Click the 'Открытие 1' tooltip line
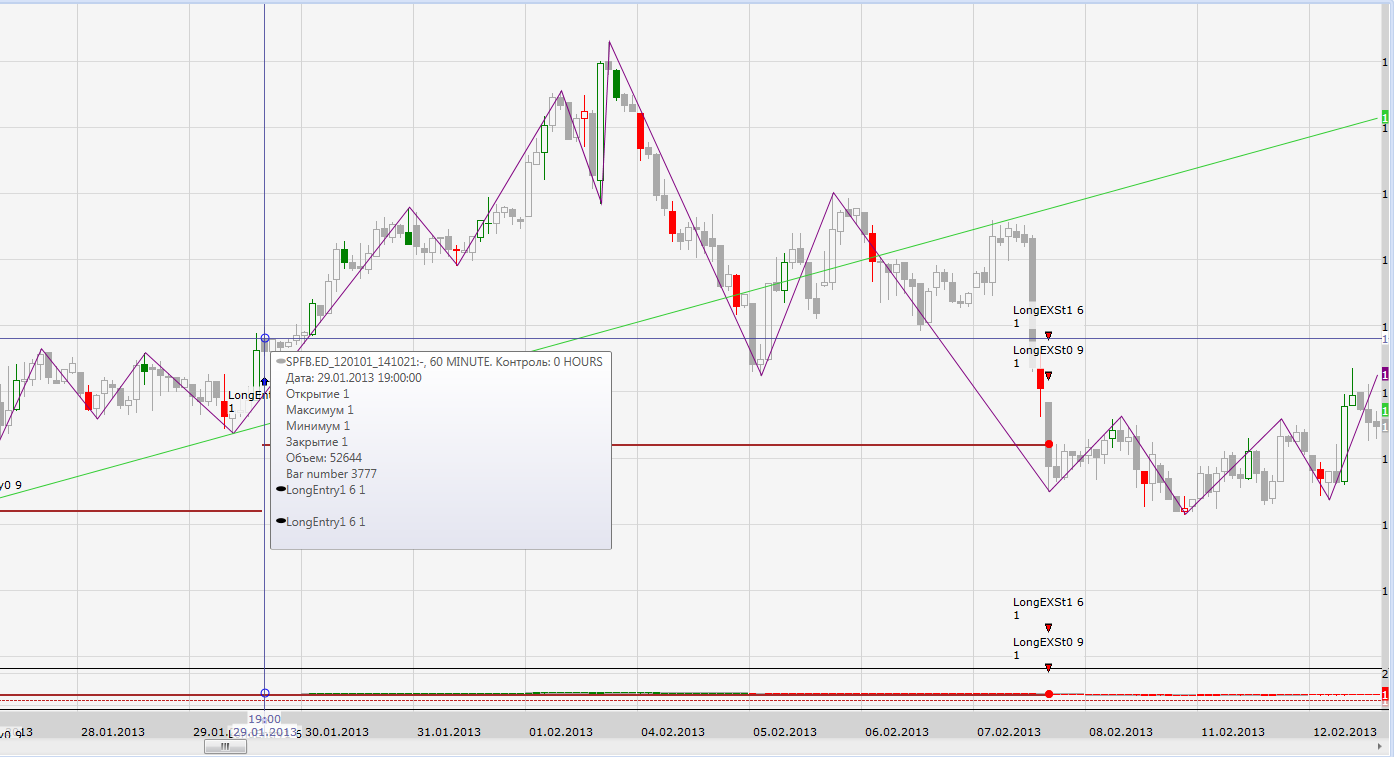Screen dimensions: 1394x757 pyautogui.click(x=318, y=394)
